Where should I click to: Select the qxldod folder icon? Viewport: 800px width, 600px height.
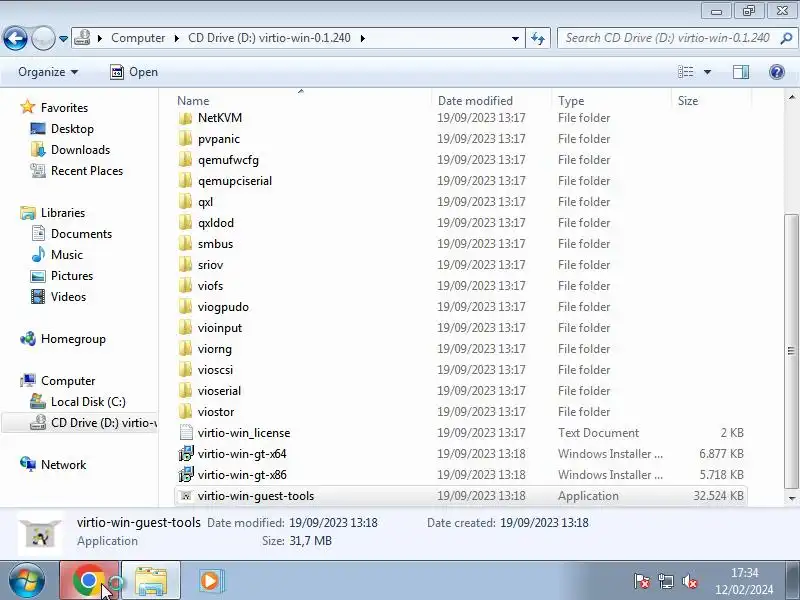coord(186,222)
